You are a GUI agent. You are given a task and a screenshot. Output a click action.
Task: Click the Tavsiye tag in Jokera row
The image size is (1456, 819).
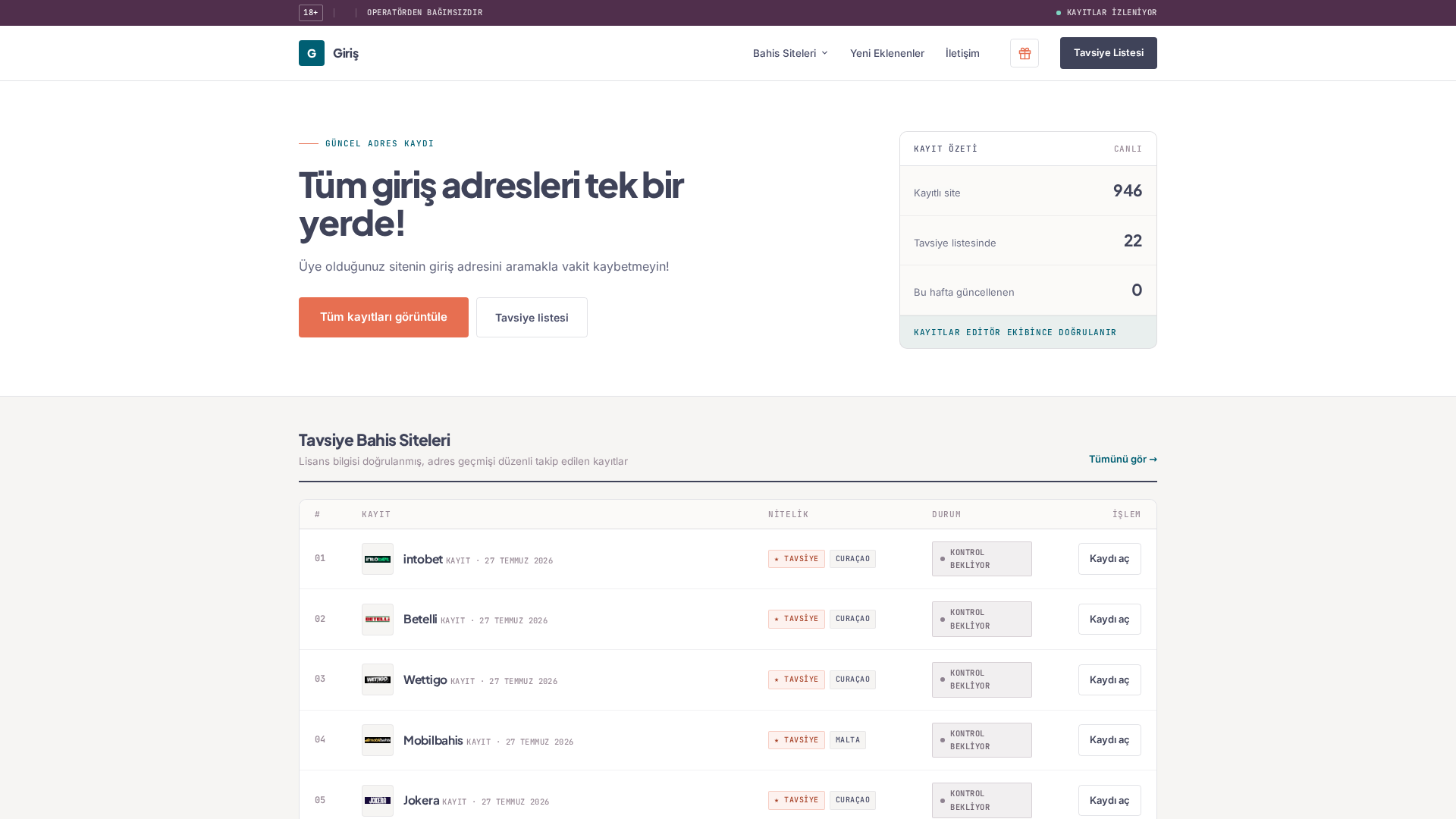(x=796, y=800)
